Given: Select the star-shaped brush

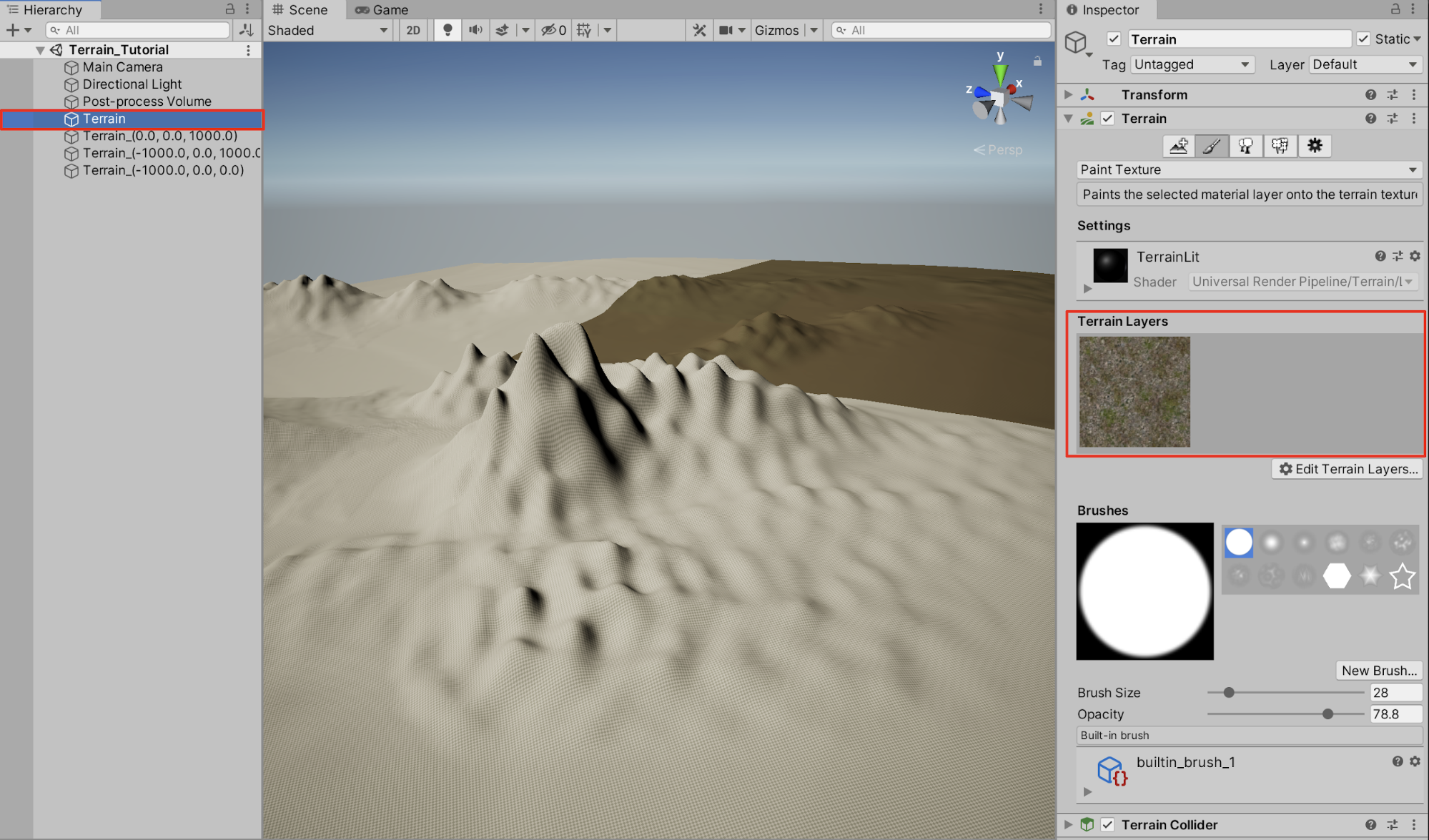Looking at the screenshot, I should (1402, 575).
